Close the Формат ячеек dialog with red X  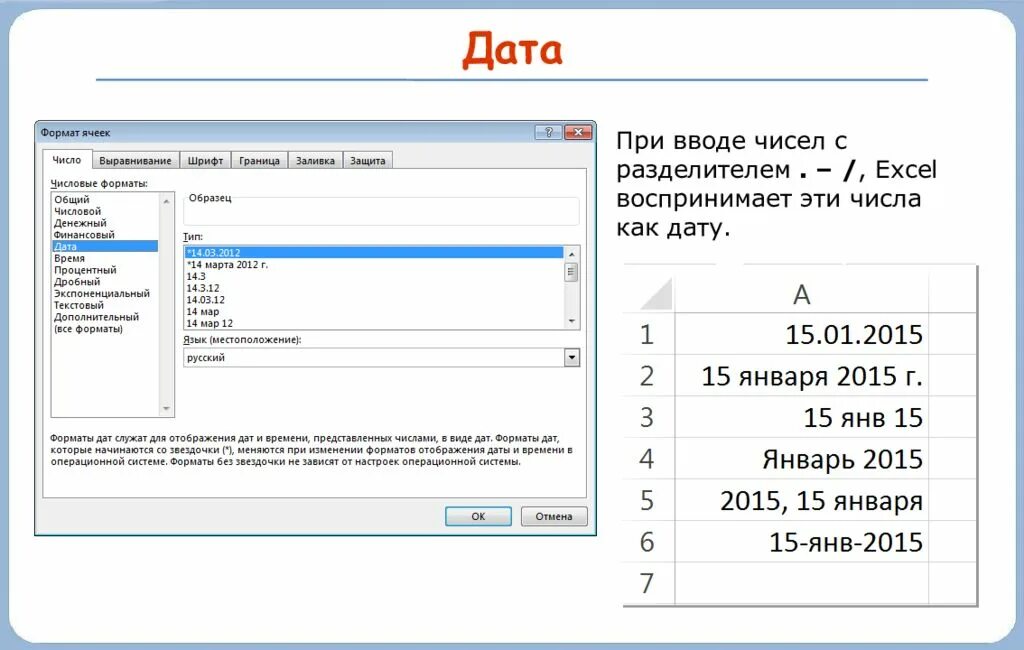pos(578,133)
